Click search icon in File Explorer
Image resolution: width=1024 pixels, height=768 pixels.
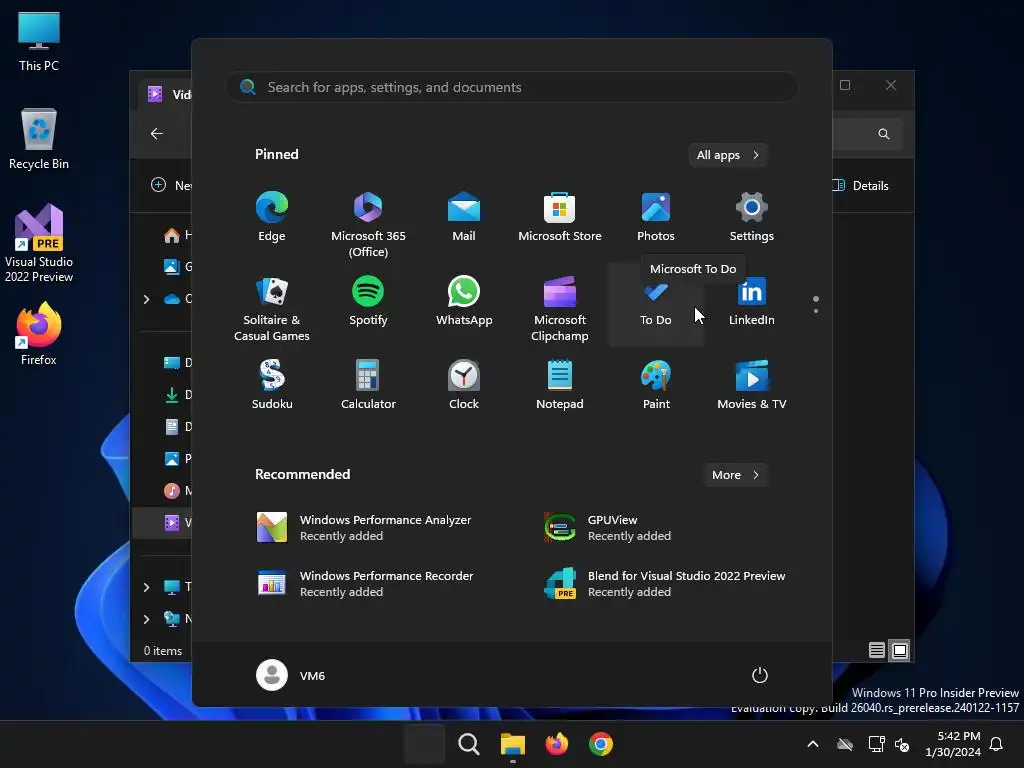[x=884, y=134]
